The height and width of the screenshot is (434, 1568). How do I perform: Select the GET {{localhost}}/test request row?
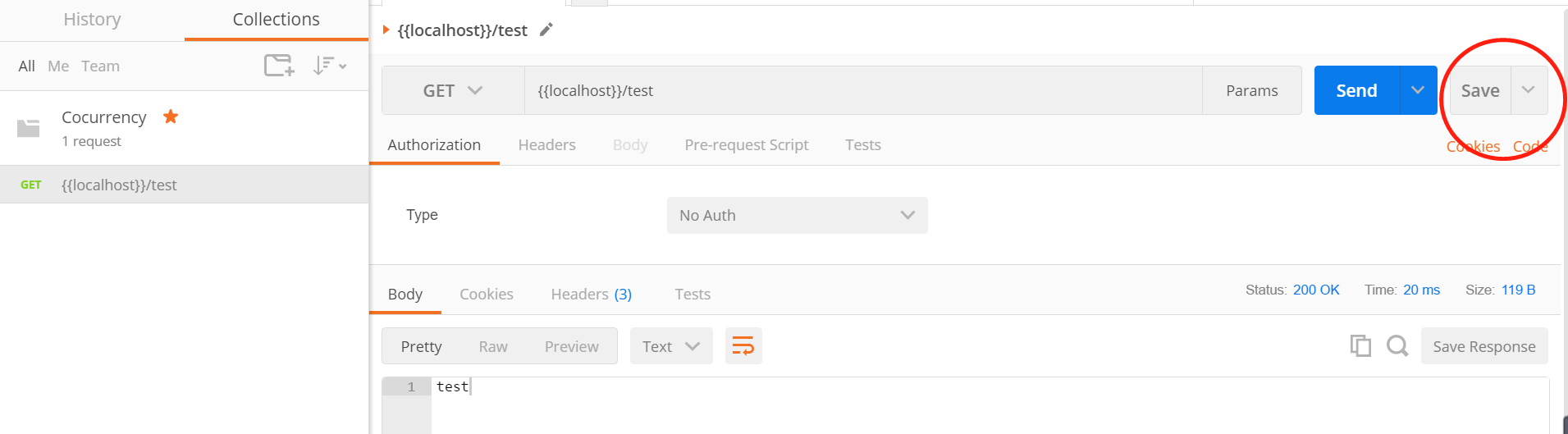pyautogui.click(x=184, y=185)
